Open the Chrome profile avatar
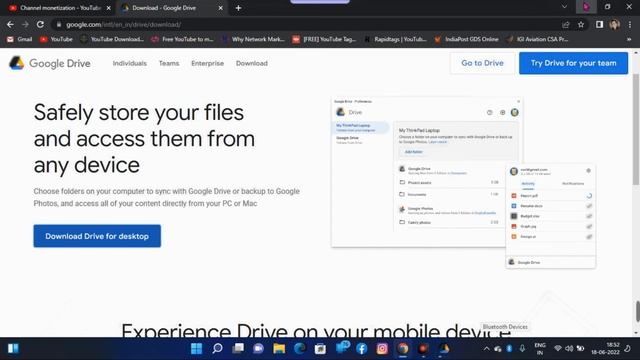Screen dimensions: 640x360 click(x=615, y=24)
